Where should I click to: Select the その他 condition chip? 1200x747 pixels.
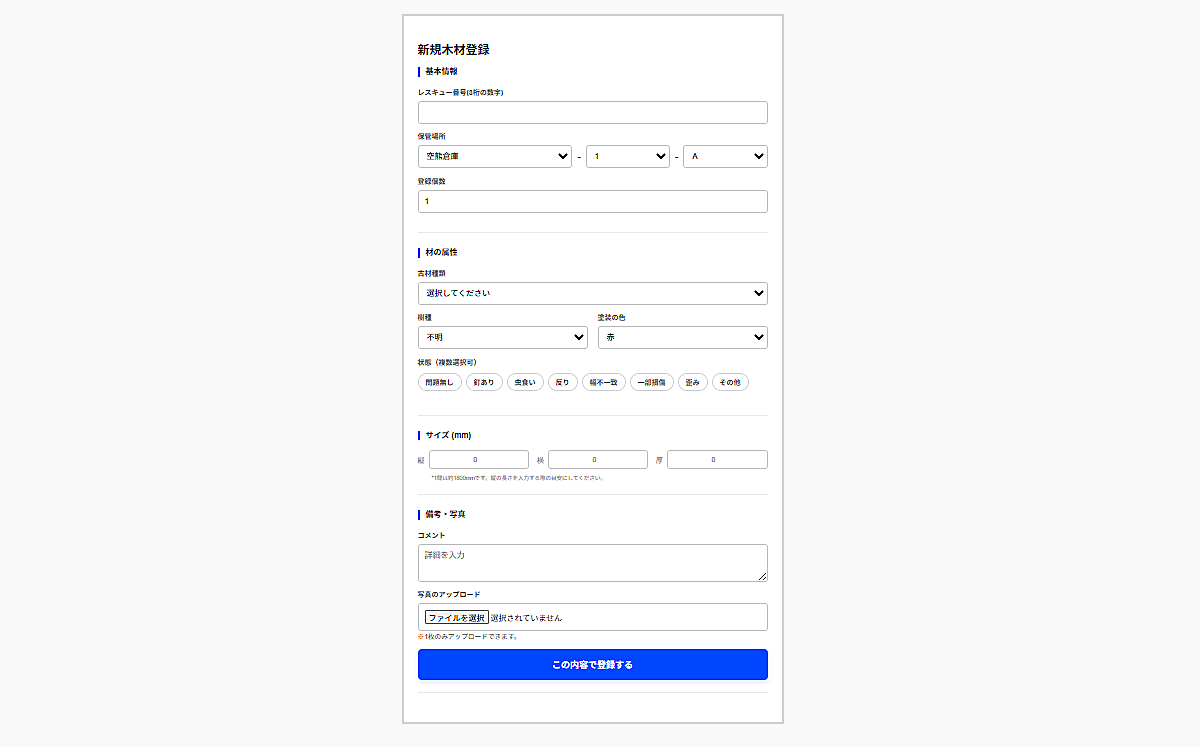(730, 382)
